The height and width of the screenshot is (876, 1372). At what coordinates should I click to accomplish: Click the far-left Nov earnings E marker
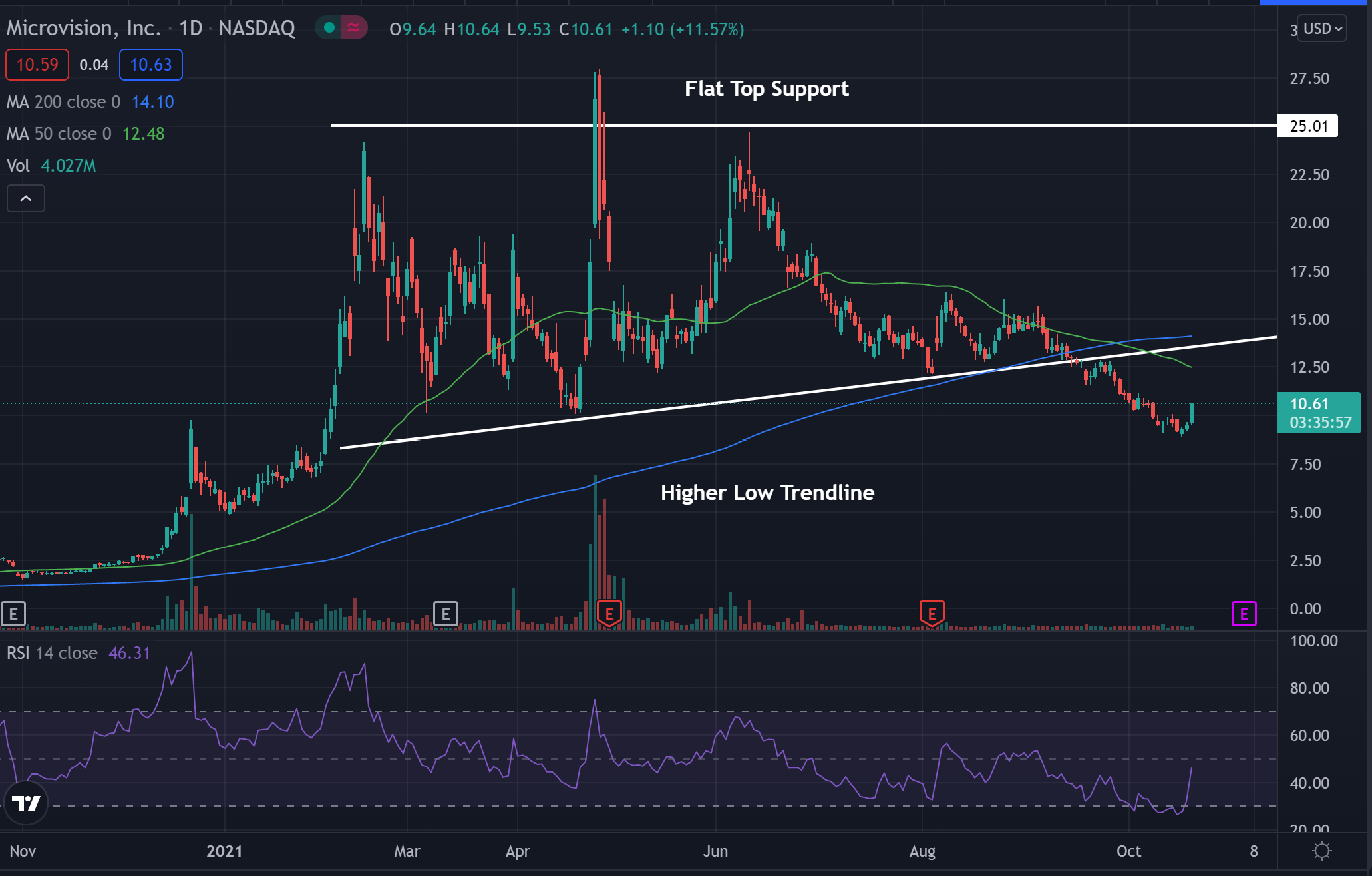13,614
